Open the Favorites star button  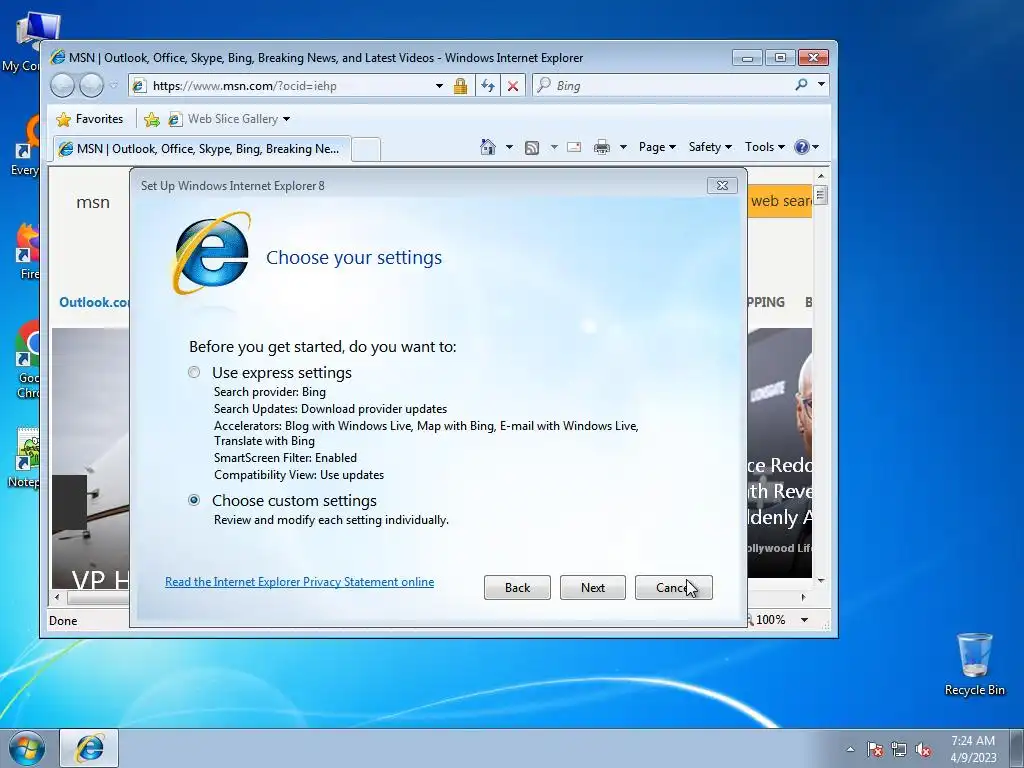[89, 119]
